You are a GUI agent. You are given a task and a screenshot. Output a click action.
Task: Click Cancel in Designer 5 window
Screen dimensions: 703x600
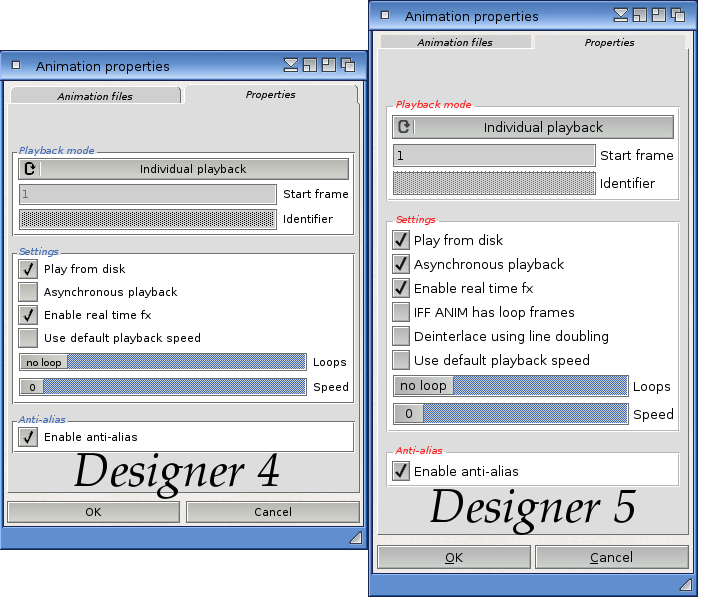click(x=612, y=558)
